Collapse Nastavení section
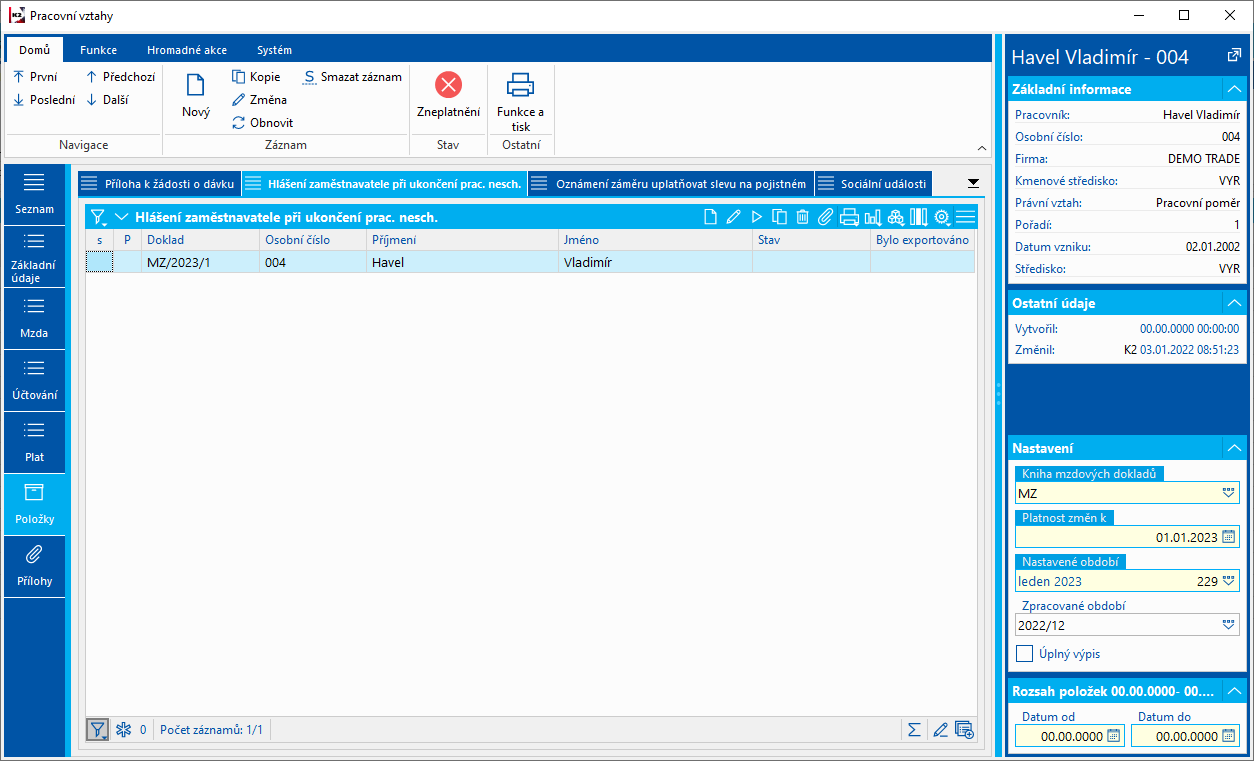Image resolution: width=1254 pixels, height=761 pixels. click(x=1235, y=448)
